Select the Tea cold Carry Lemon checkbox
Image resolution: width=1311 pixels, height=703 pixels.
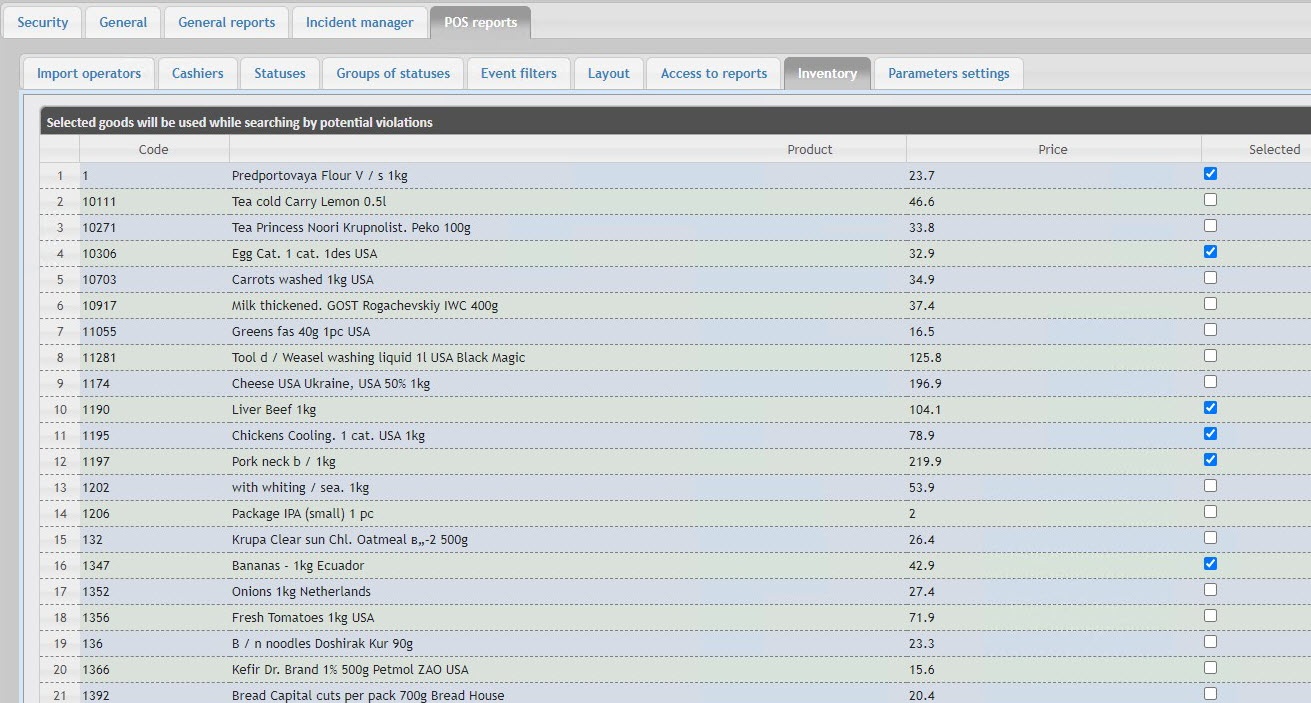1210,200
